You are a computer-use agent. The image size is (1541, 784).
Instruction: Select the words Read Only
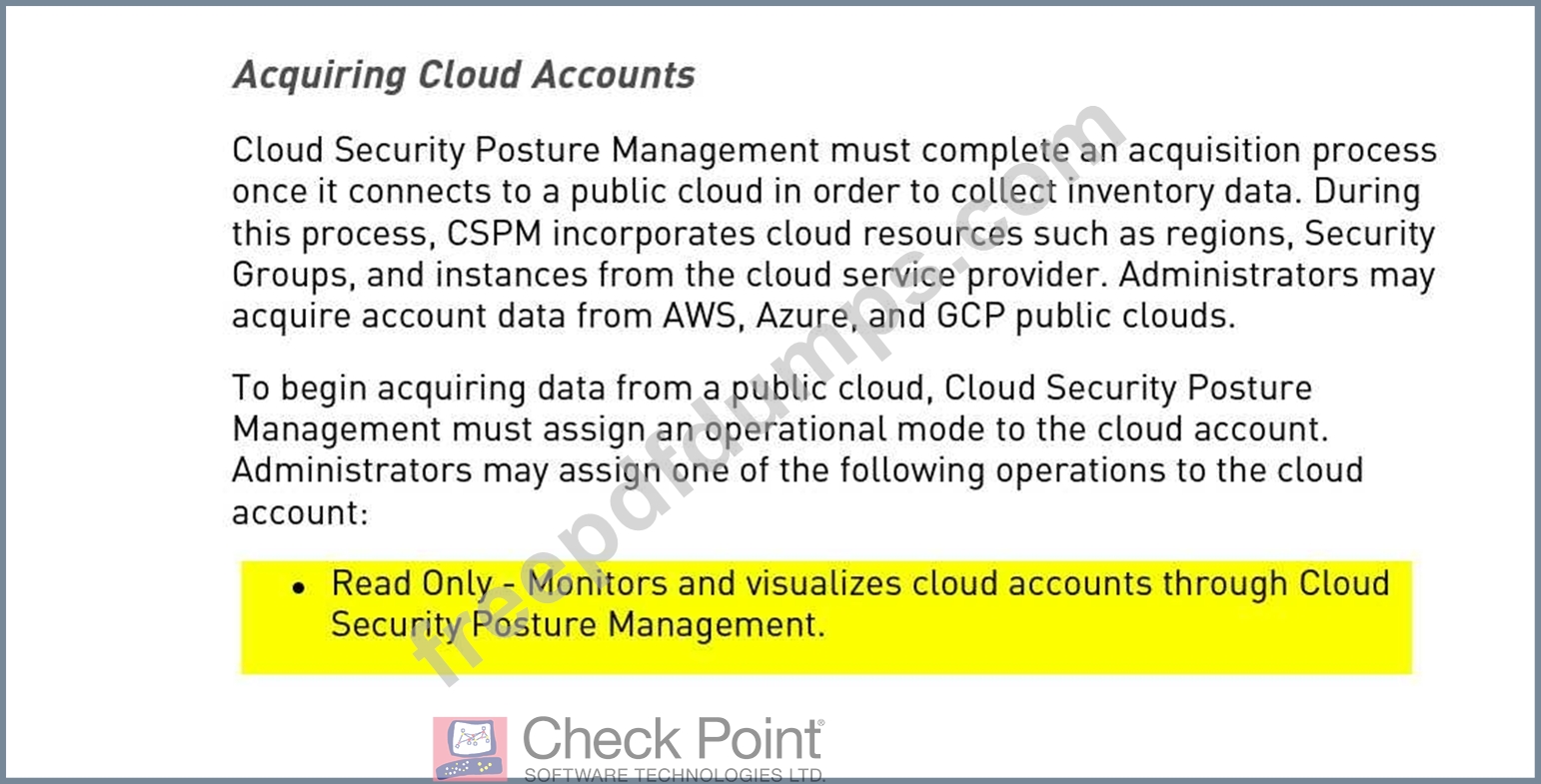click(x=412, y=584)
